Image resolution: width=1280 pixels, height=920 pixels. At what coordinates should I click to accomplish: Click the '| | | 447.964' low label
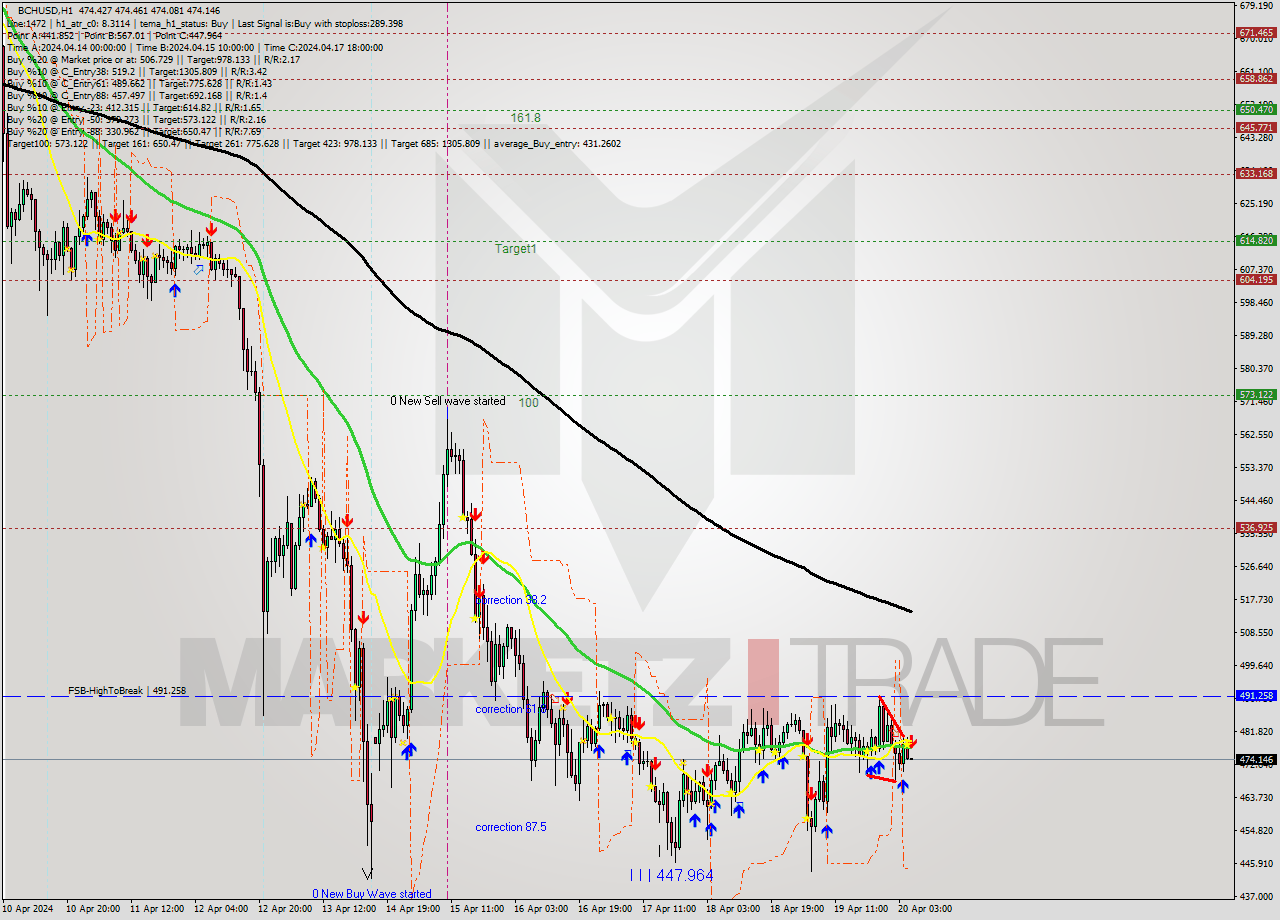pyautogui.click(x=672, y=875)
